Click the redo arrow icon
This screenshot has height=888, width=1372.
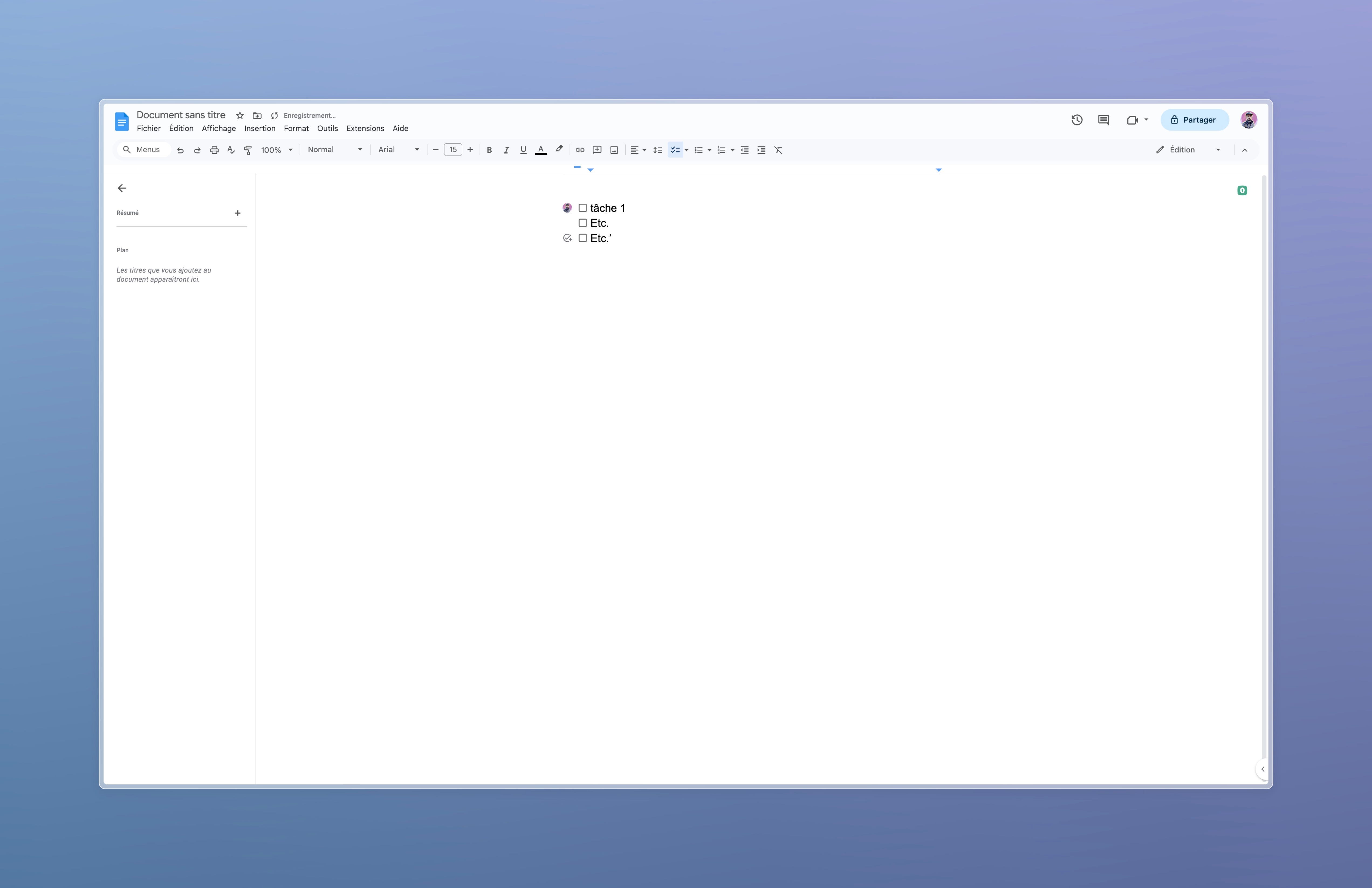[197, 150]
